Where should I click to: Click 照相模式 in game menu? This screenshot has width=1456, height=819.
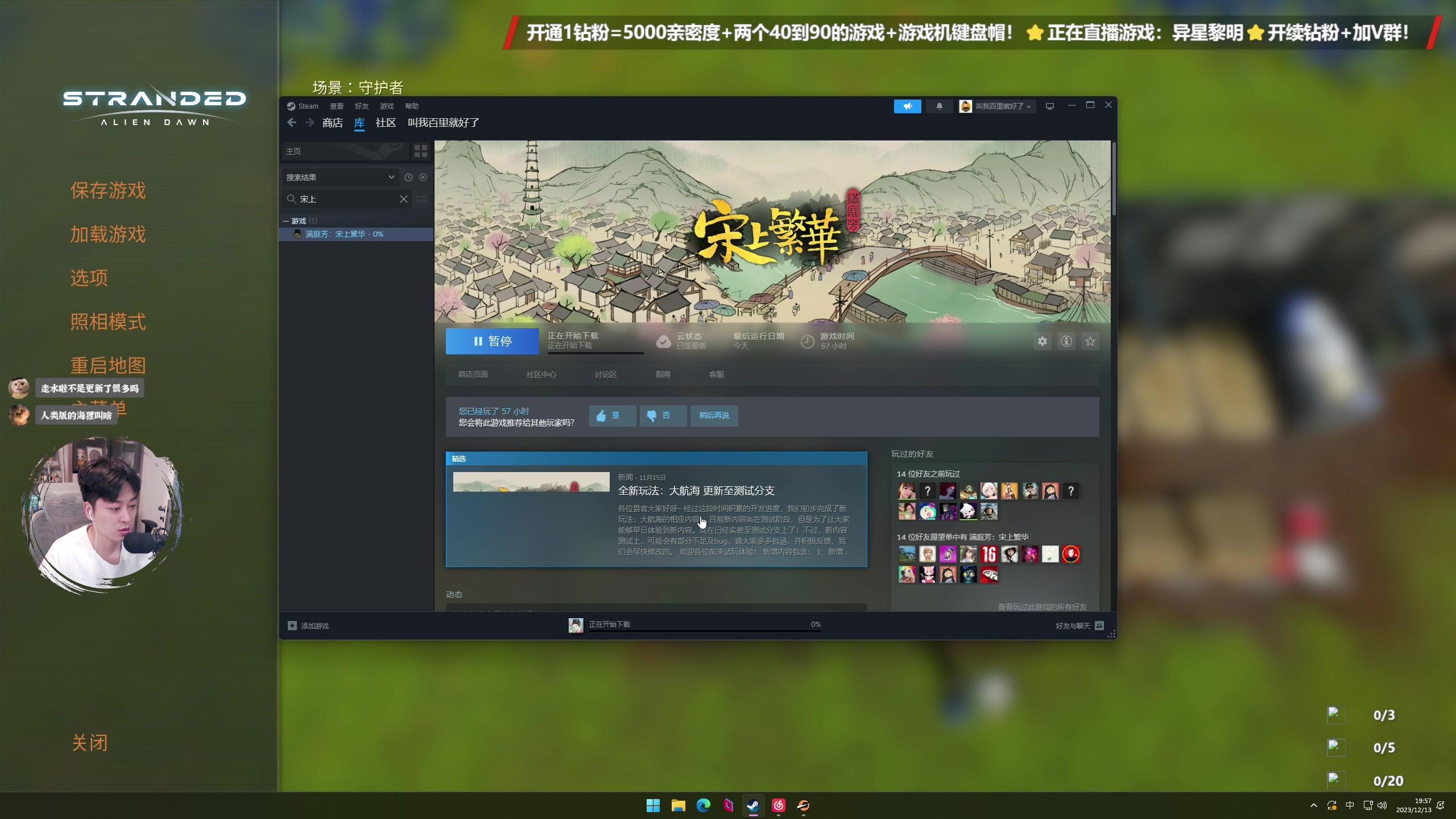108,322
